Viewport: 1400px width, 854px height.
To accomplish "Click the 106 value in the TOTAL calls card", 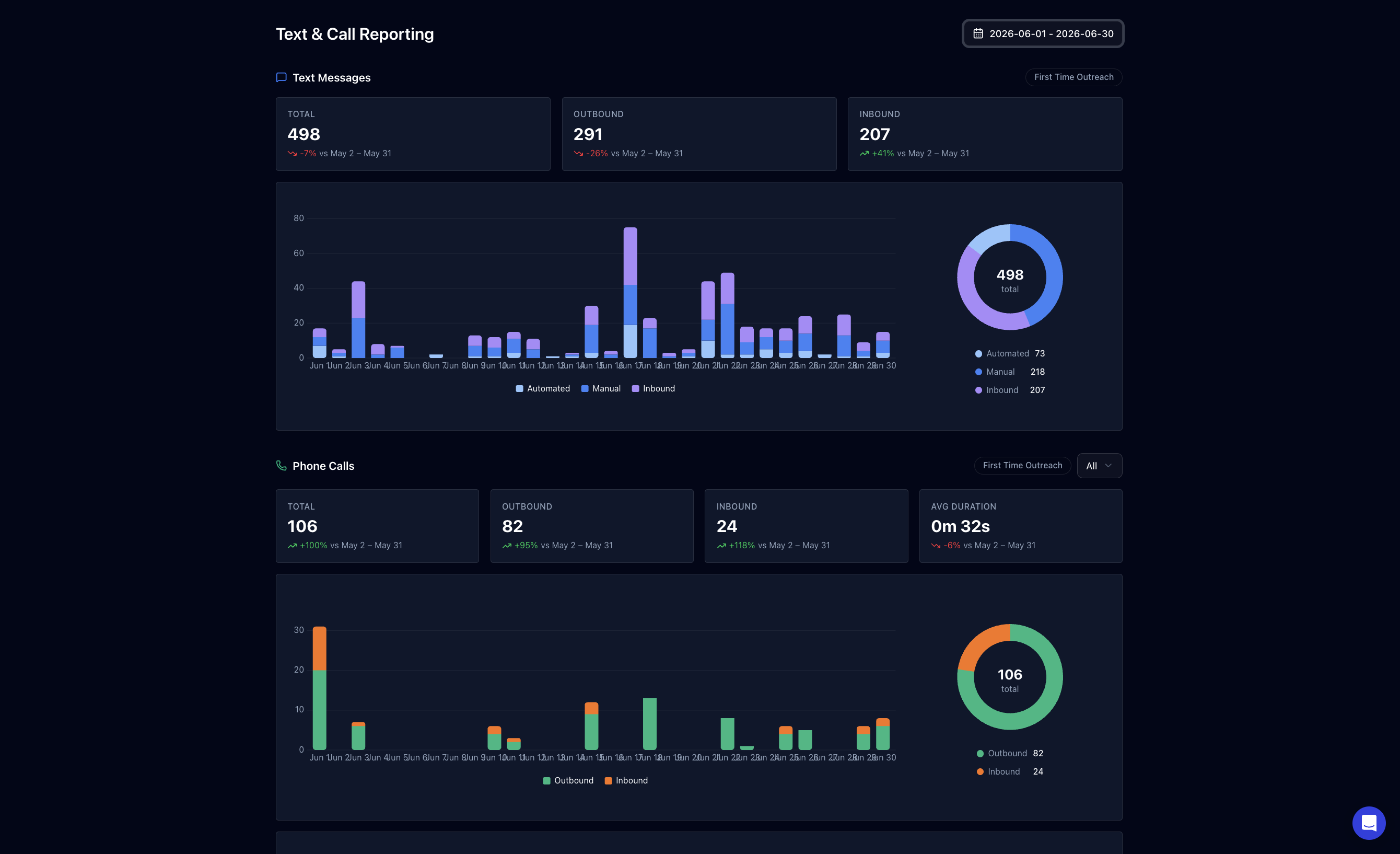I will click(302, 526).
